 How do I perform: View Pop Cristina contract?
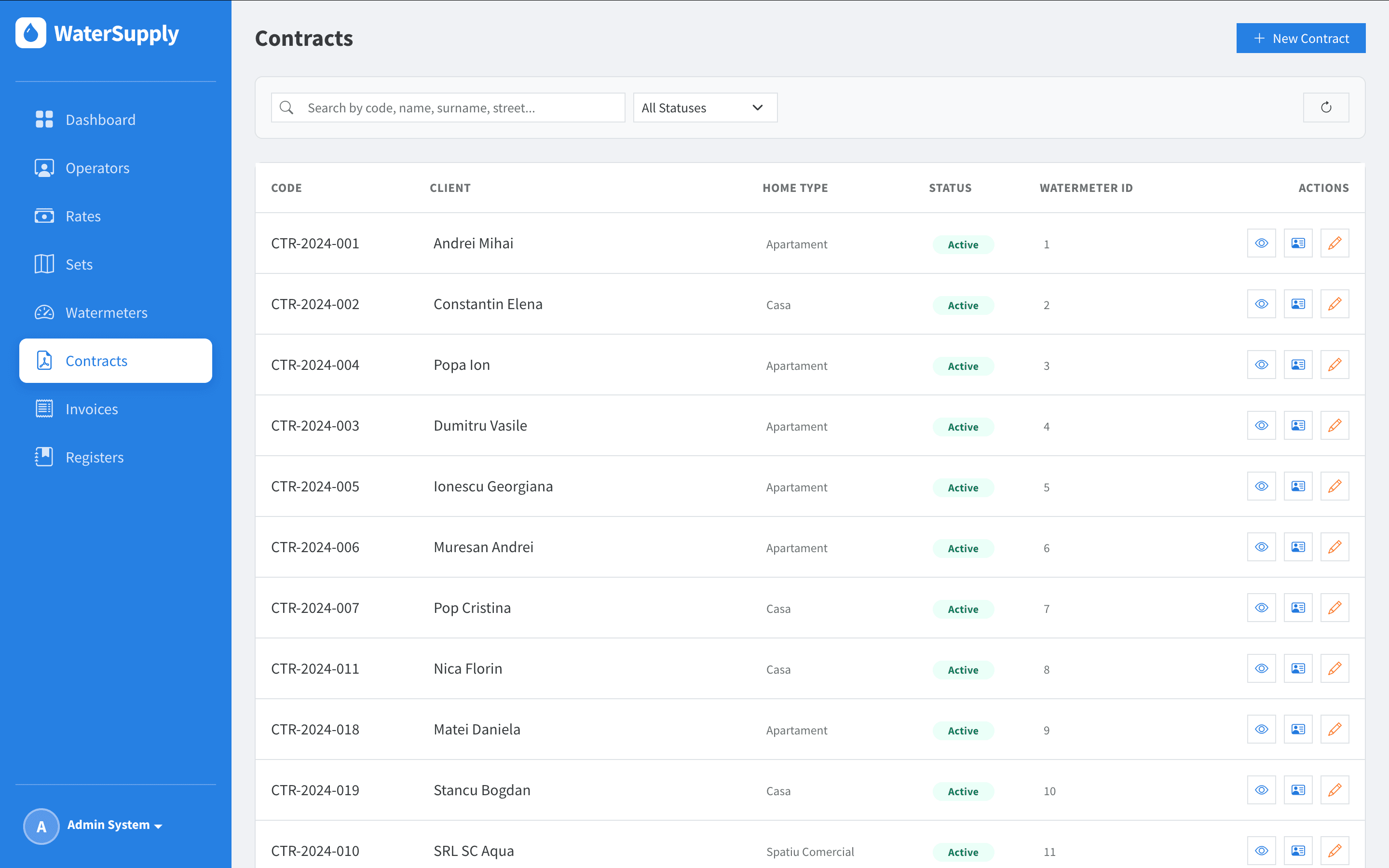coord(1261,608)
